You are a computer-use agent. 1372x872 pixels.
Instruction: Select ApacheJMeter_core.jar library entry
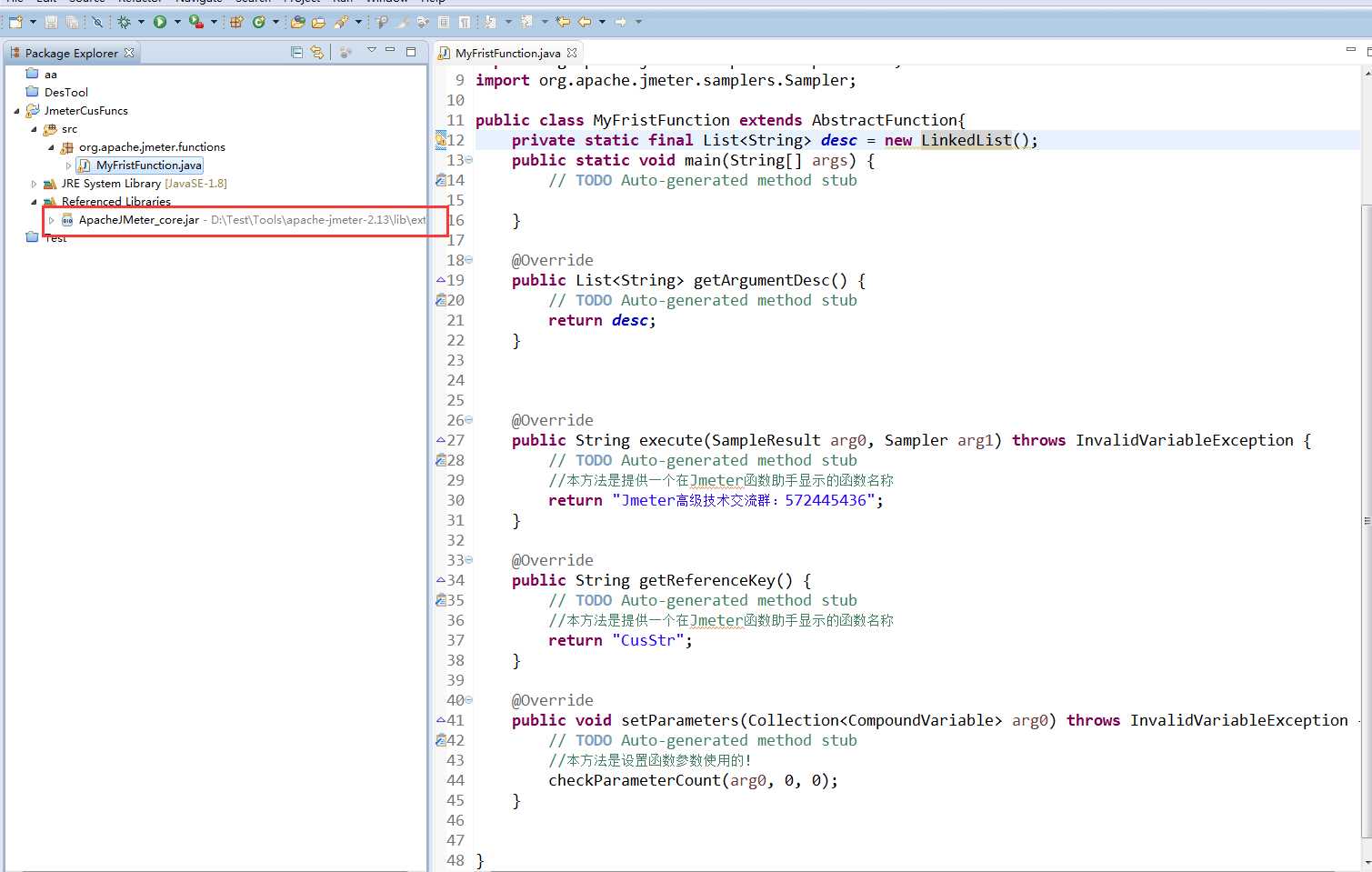tap(139, 220)
